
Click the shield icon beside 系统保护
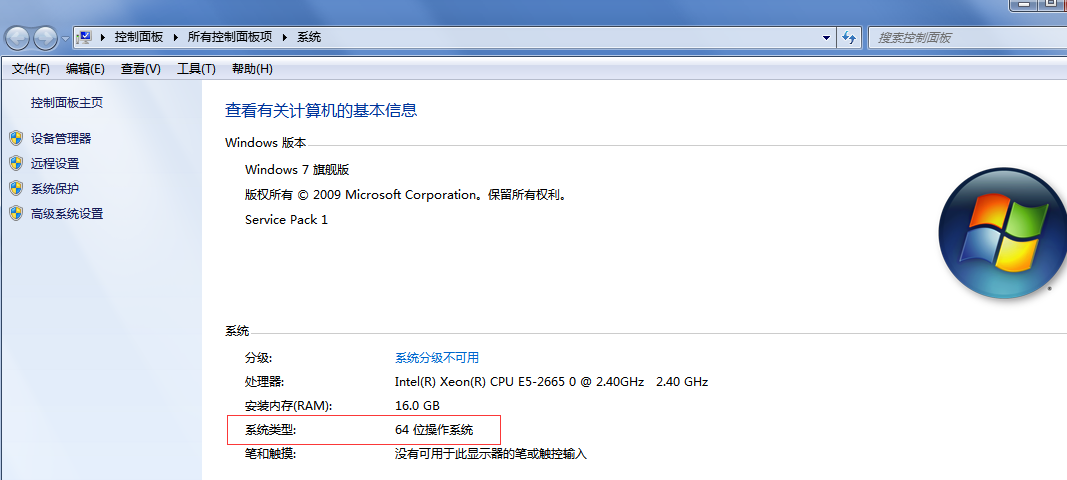tap(15, 188)
